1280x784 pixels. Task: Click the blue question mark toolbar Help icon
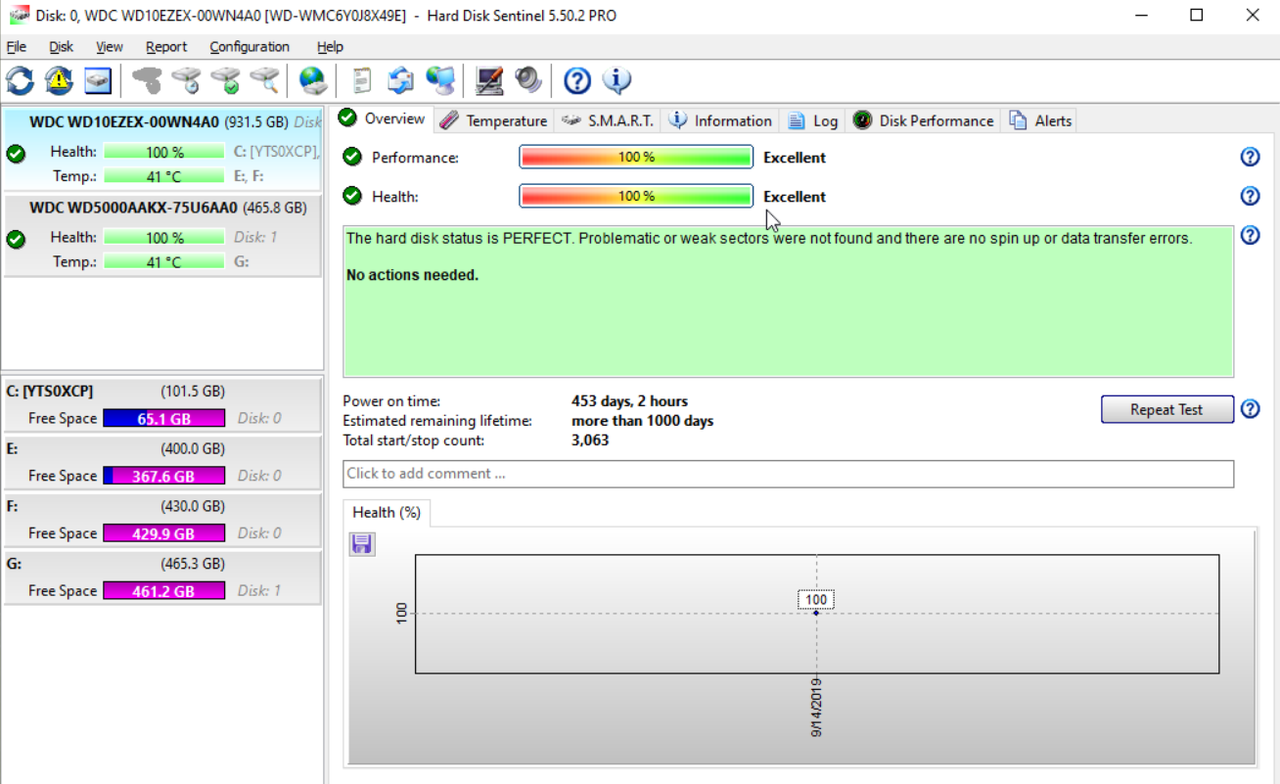tap(577, 81)
